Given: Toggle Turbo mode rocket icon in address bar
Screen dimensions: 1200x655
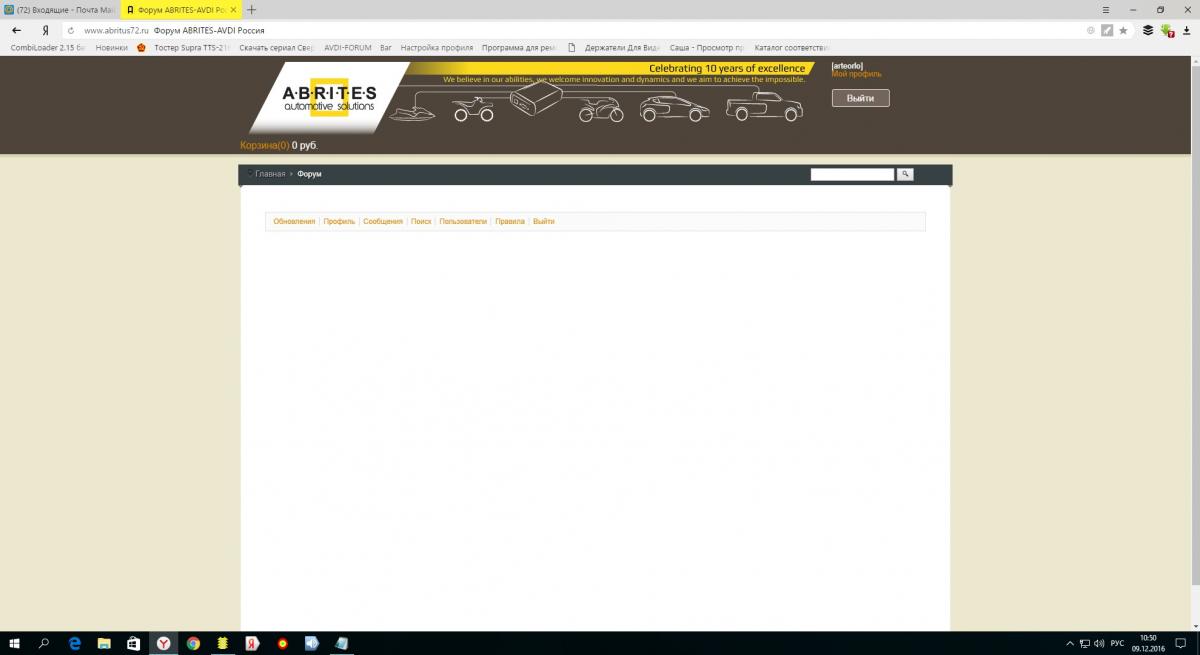Looking at the screenshot, I should pyautogui.click(x=1107, y=30).
